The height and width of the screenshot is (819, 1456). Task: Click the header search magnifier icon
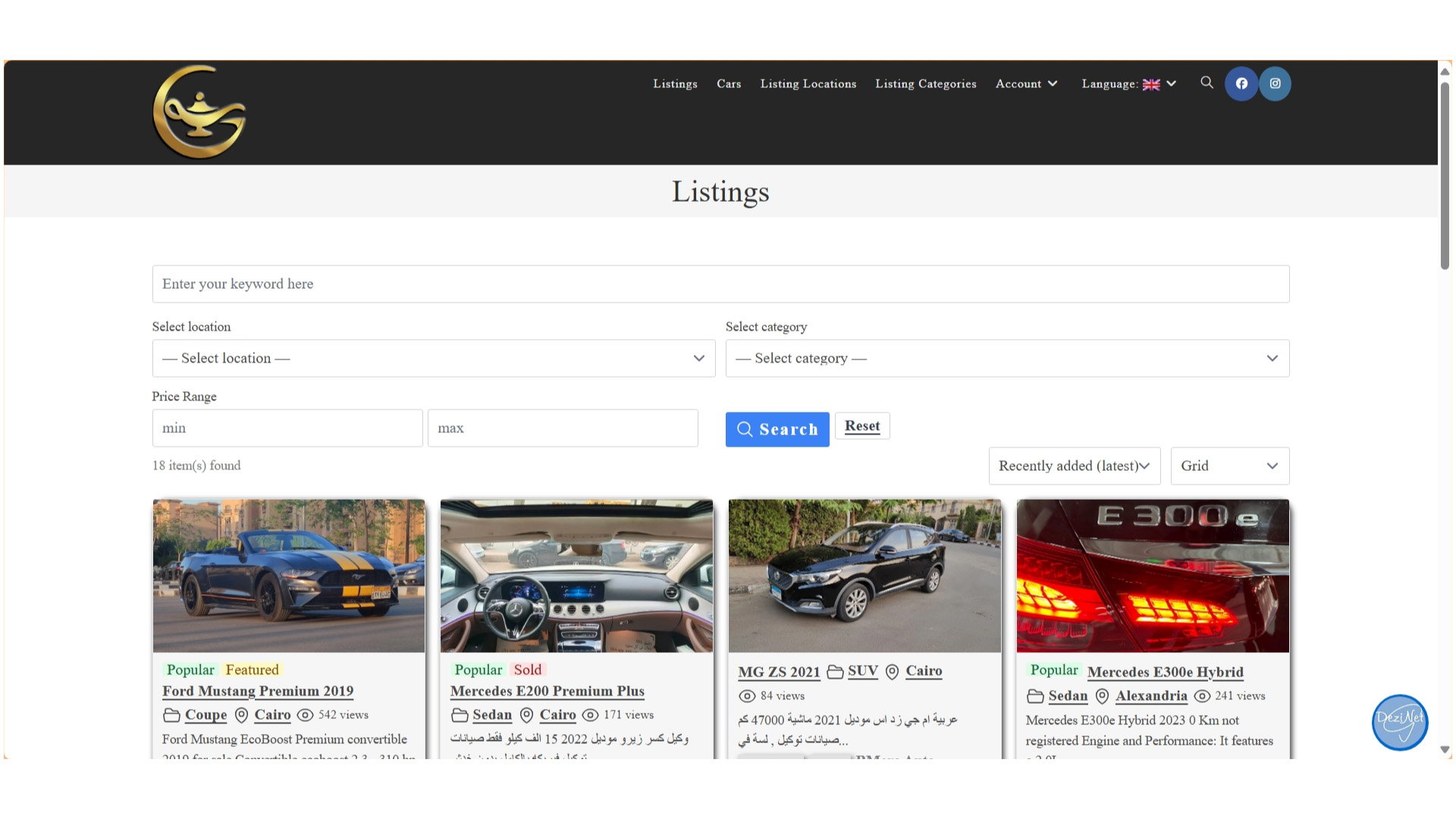point(1207,83)
